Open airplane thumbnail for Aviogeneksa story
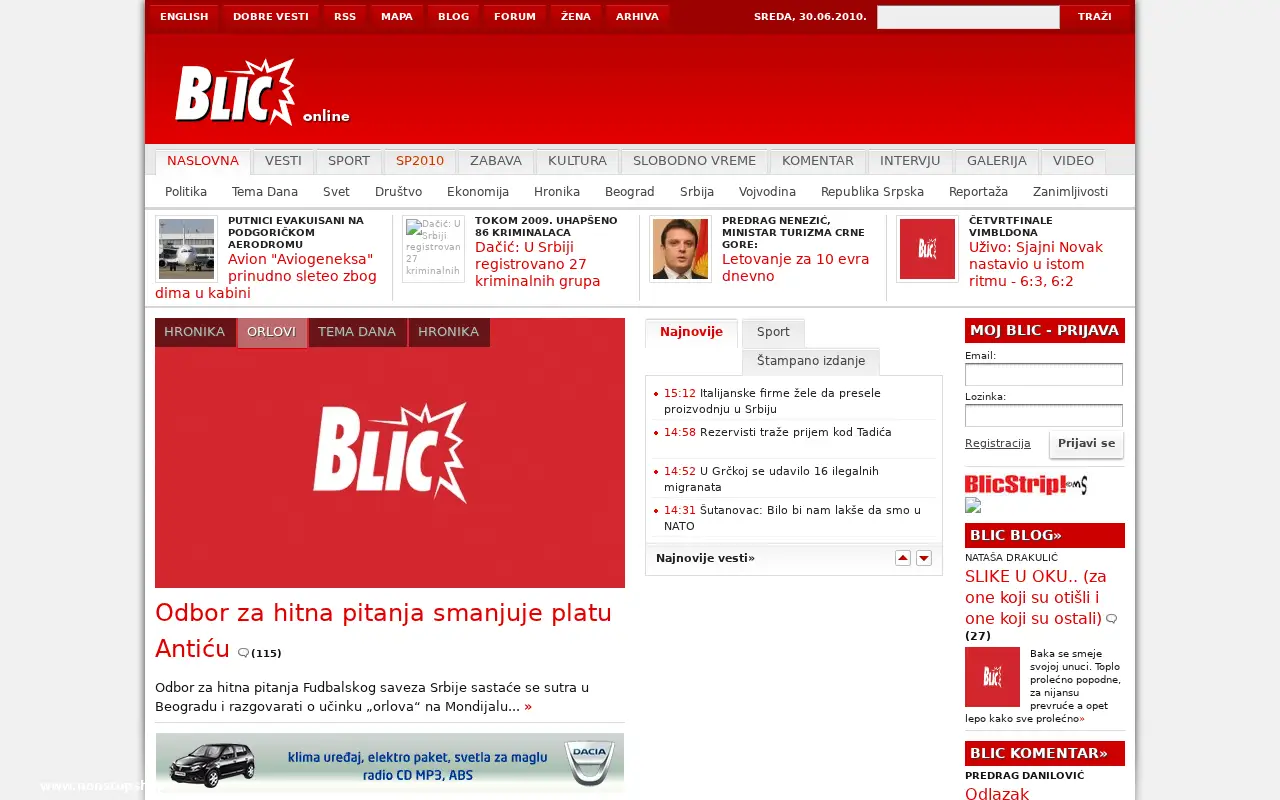1280x800 pixels. click(x=186, y=249)
